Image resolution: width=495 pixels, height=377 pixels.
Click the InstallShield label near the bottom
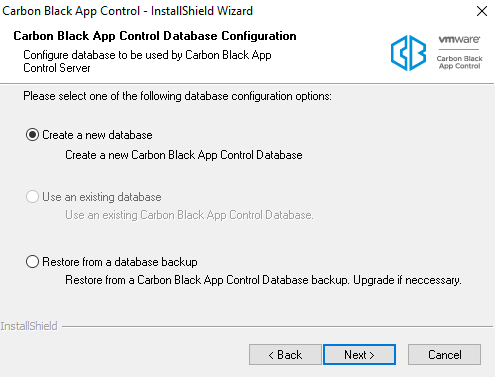(29, 326)
